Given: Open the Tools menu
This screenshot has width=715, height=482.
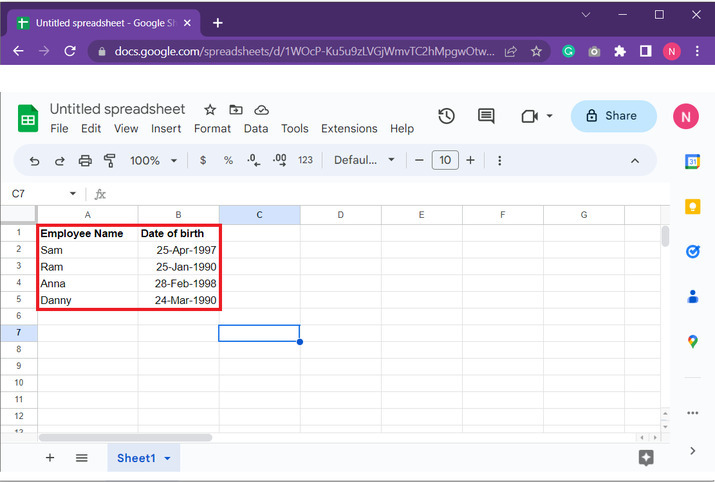Looking at the screenshot, I should click(x=295, y=129).
